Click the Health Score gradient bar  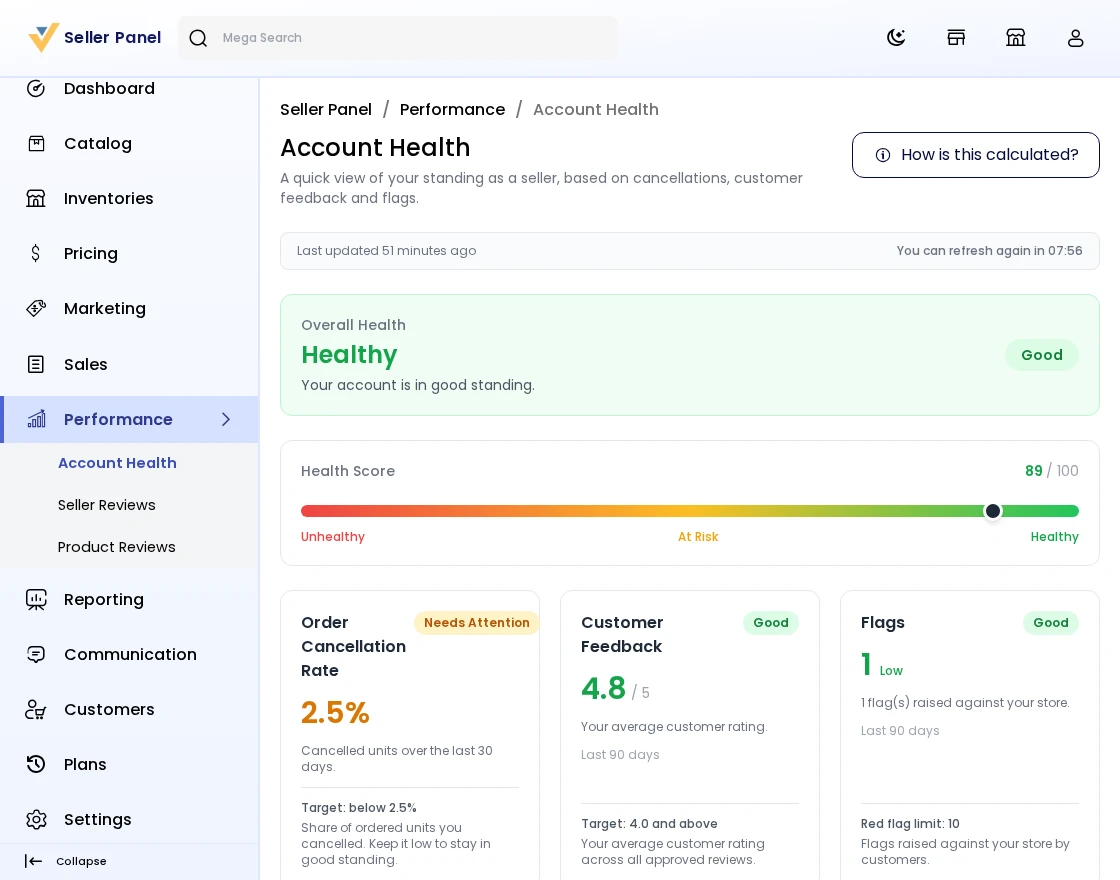689,511
